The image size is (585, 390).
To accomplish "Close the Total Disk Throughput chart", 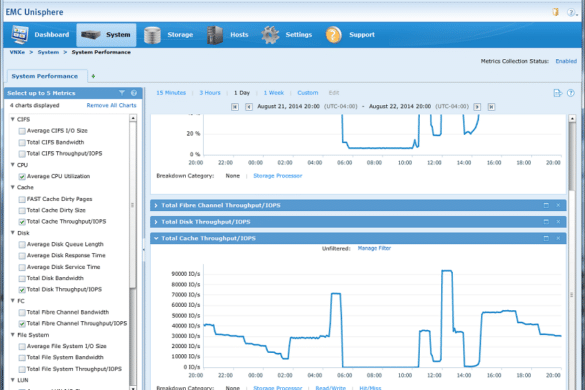I will tap(558, 222).
